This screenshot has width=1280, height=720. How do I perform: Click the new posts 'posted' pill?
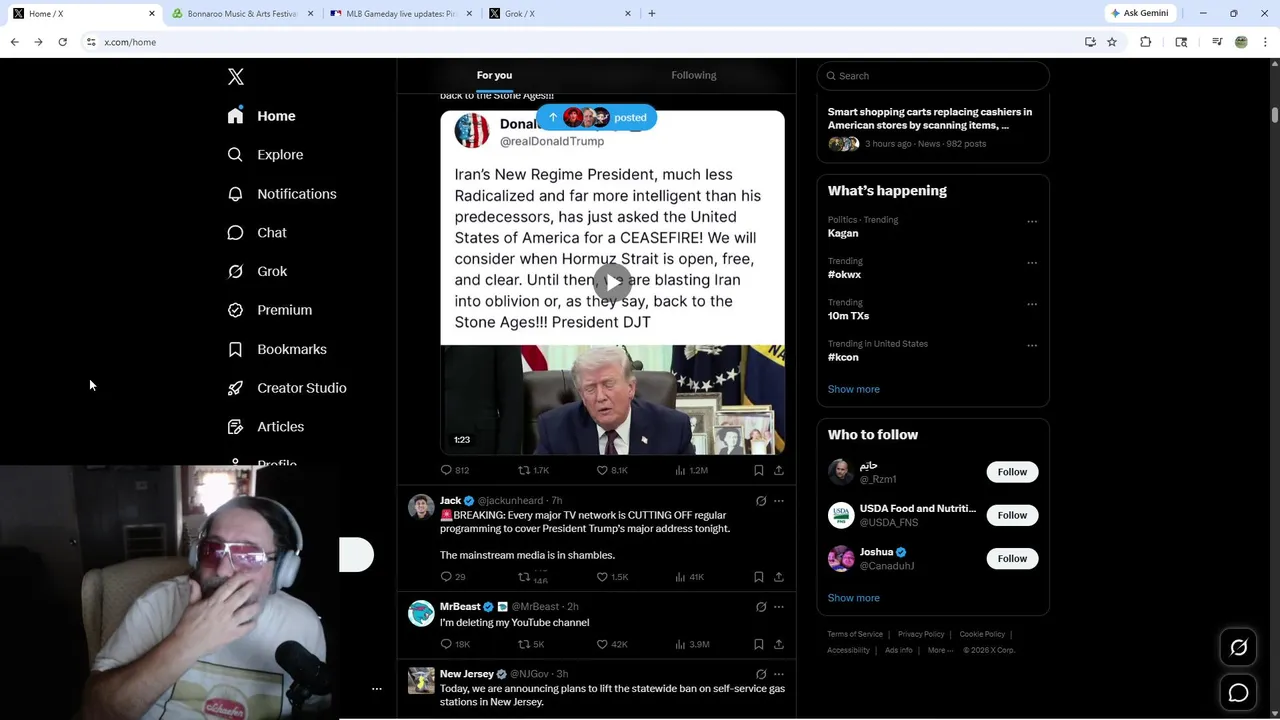[x=597, y=118]
